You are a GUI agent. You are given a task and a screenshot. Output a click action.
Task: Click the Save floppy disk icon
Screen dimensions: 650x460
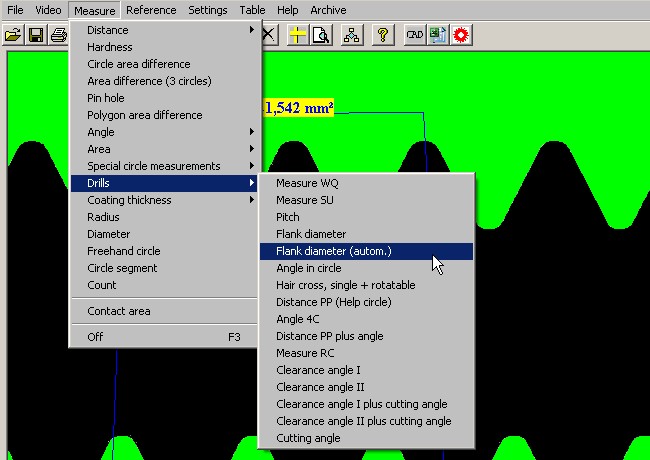(36, 35)
